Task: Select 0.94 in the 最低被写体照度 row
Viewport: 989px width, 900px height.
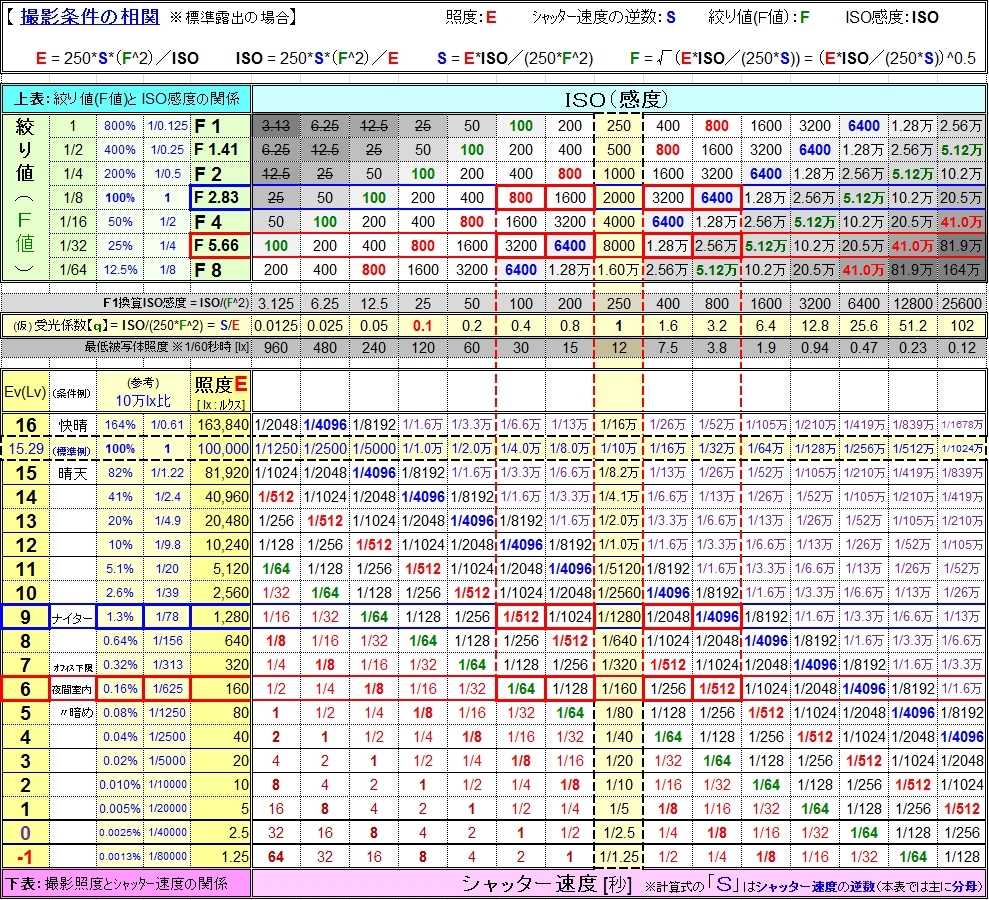Action: [815, 348]
